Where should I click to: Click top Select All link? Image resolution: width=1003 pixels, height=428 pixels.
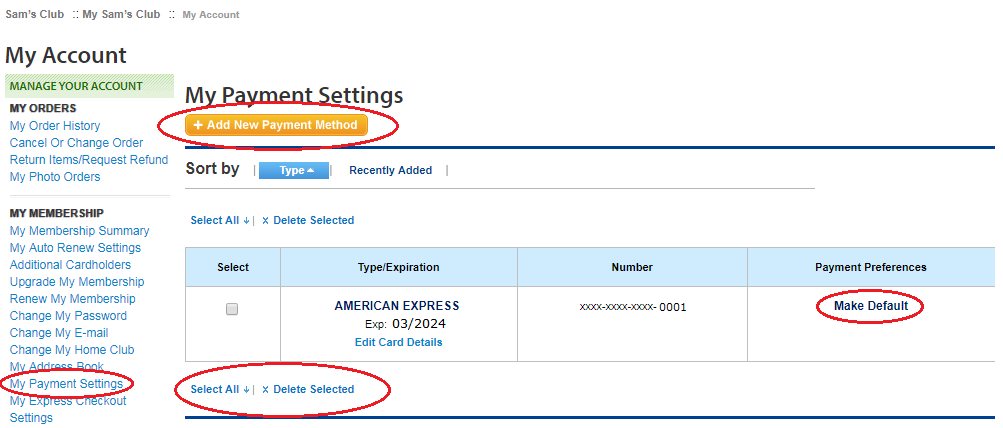point(218,220)
